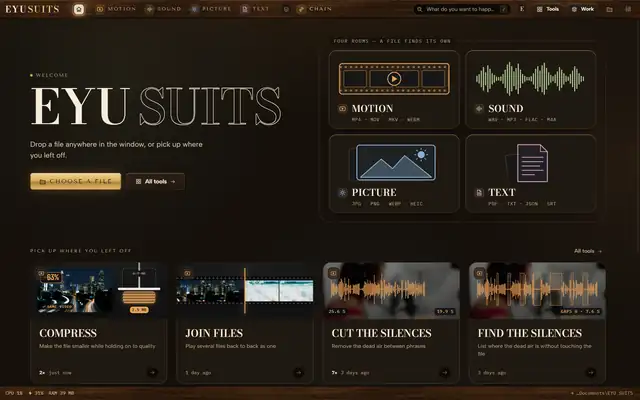Viewport: 640px width, 400px height.
Task: Switch to the Motion room tab
Action: coord(116,9)
